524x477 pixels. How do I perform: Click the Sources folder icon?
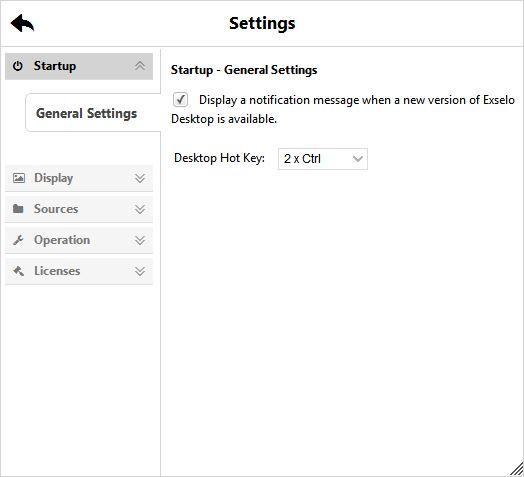18,209
